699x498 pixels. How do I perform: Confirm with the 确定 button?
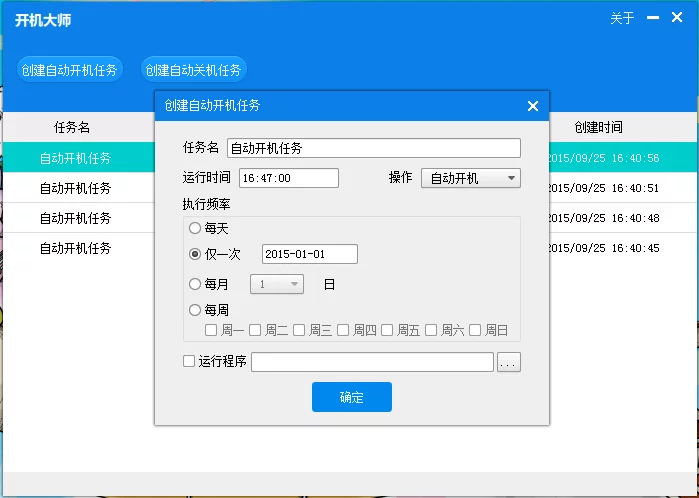click(352, 397)
